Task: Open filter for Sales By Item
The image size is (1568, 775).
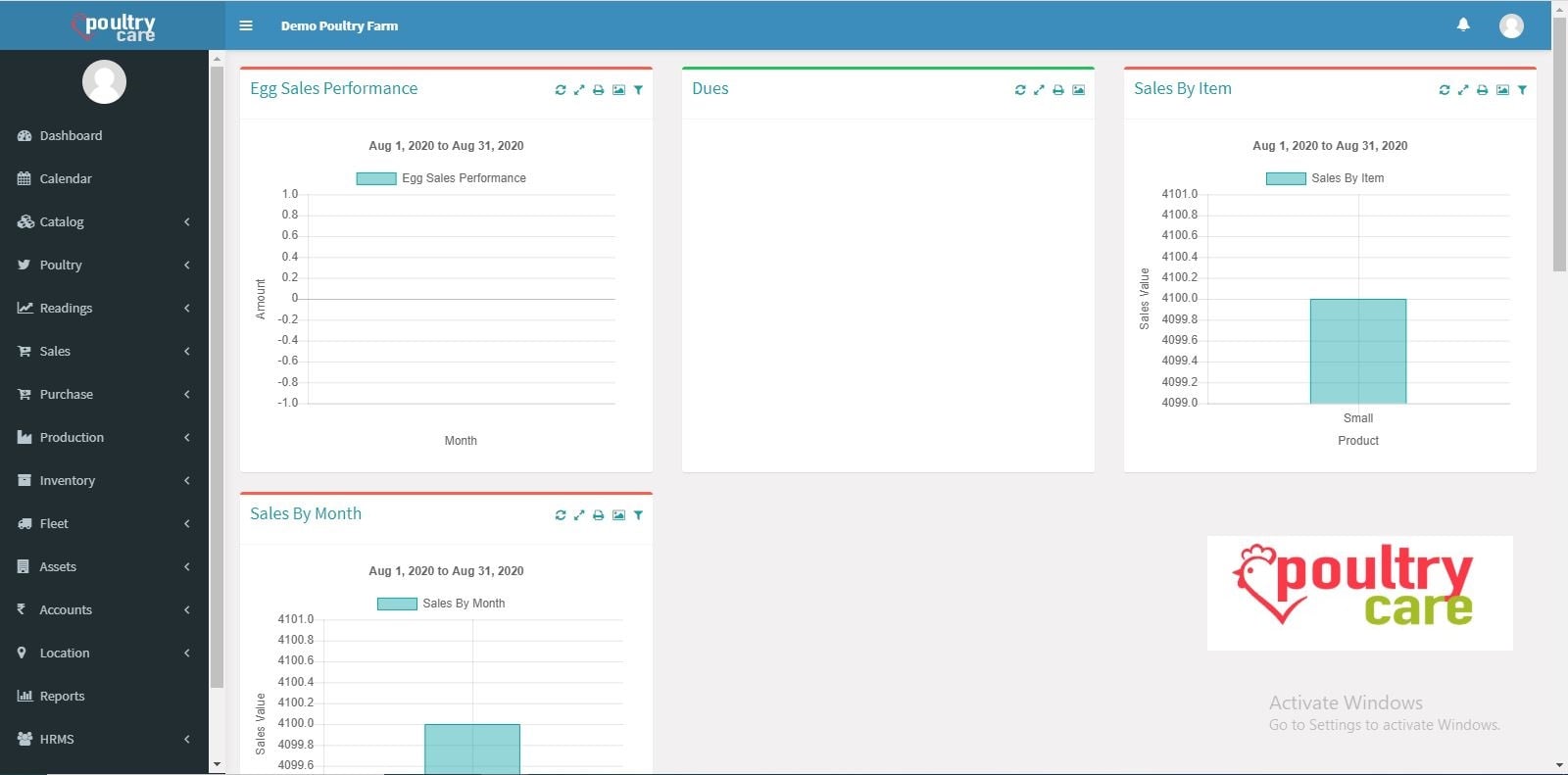Action: coord(1522,90)
